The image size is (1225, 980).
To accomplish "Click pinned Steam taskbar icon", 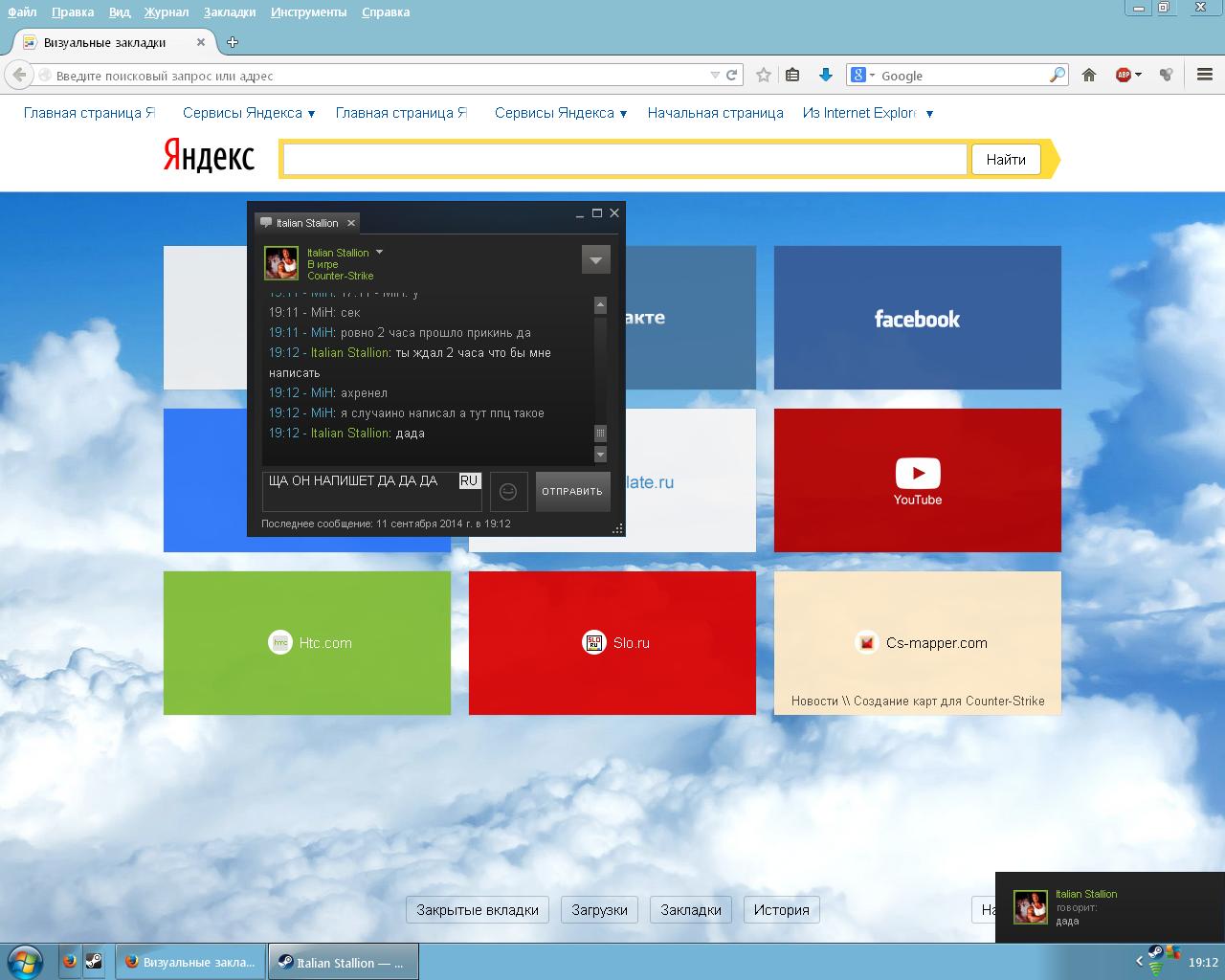I will pos(94,962).
